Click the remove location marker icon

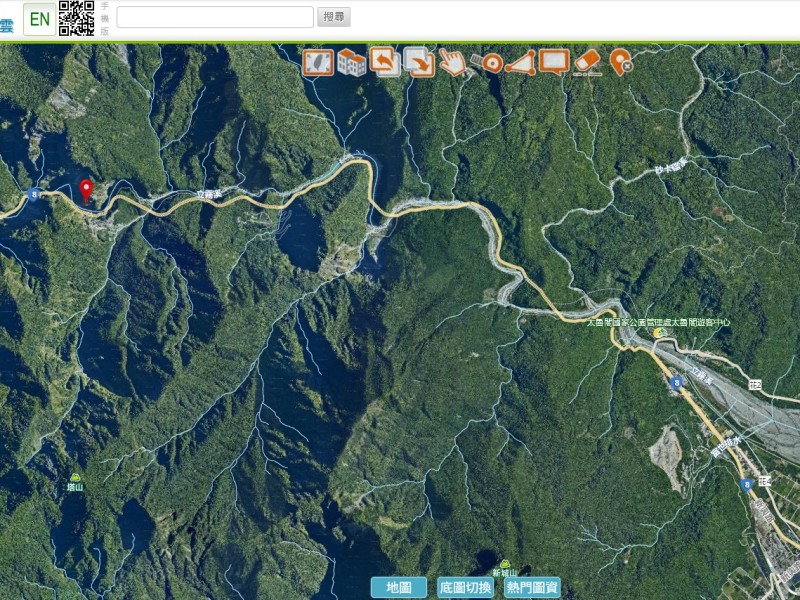coord(621,62)
